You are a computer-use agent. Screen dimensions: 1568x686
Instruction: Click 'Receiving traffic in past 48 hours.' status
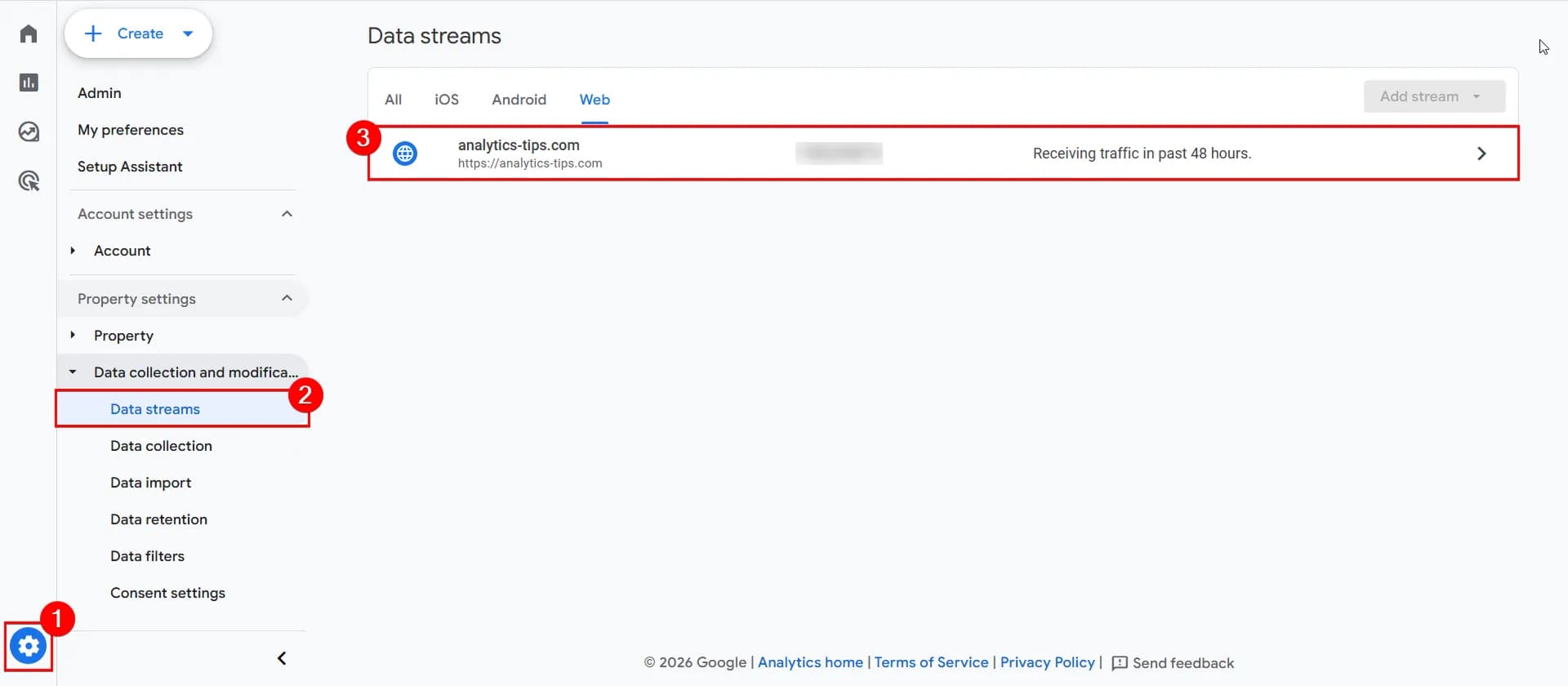1142,154
